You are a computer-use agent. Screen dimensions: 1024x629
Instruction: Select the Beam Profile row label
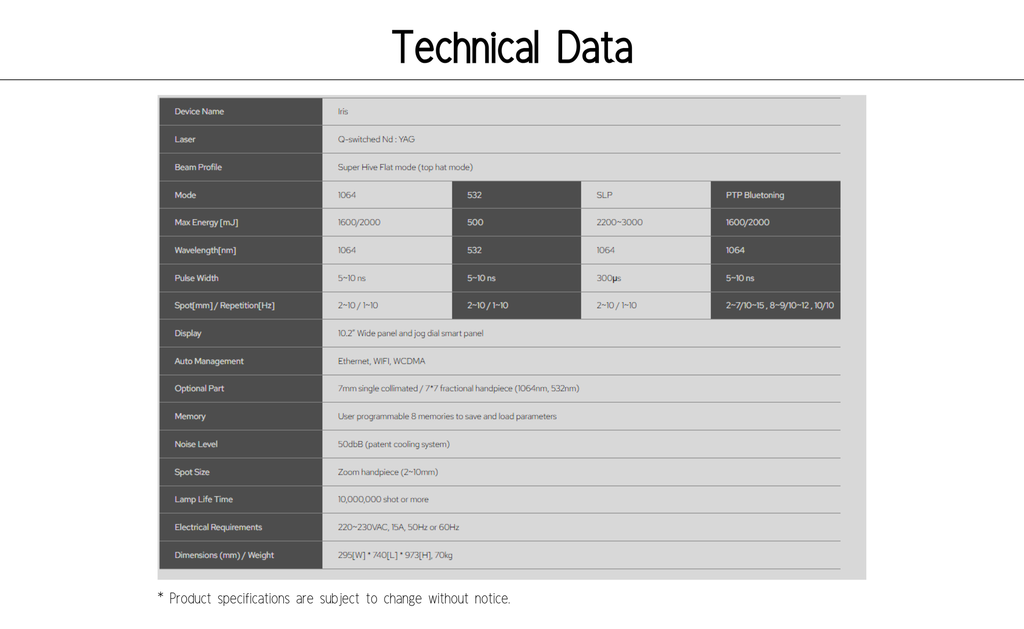(x=198, y=167)
